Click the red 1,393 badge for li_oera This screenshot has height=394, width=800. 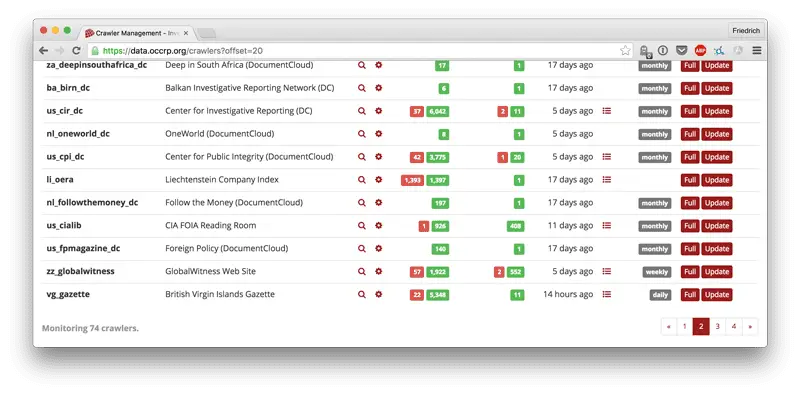pyautogui.click(x=413, y=180)
